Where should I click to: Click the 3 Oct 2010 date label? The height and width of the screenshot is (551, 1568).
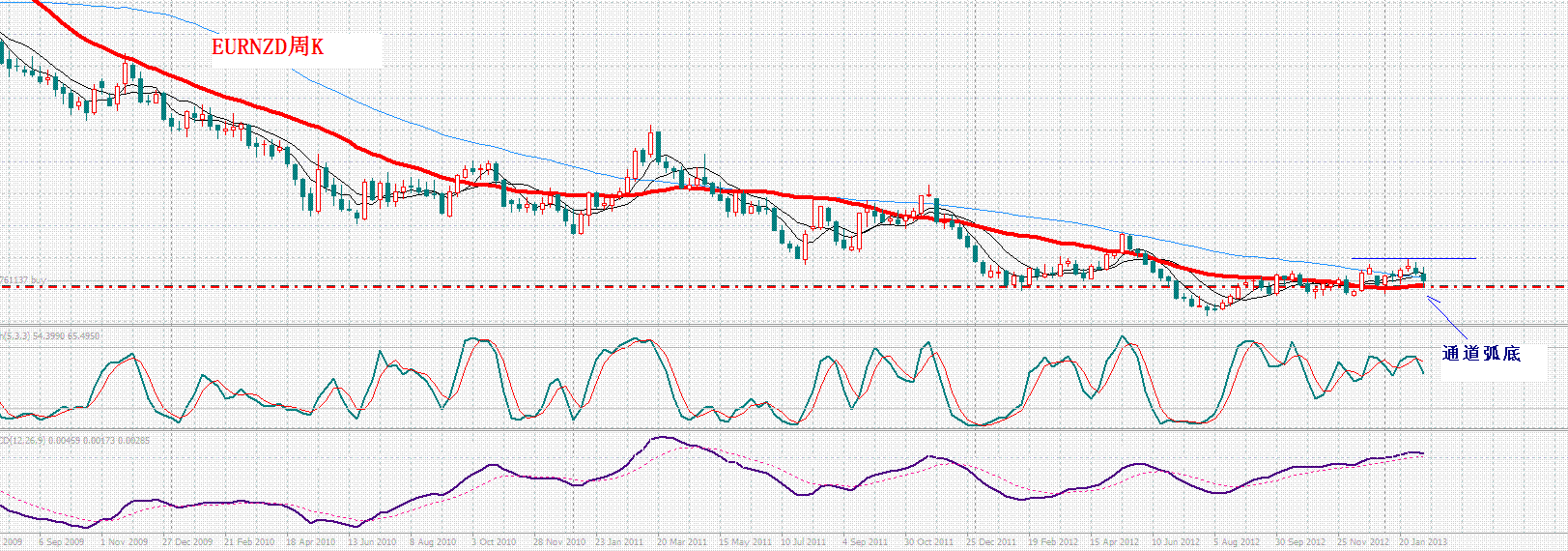point(494,542)
